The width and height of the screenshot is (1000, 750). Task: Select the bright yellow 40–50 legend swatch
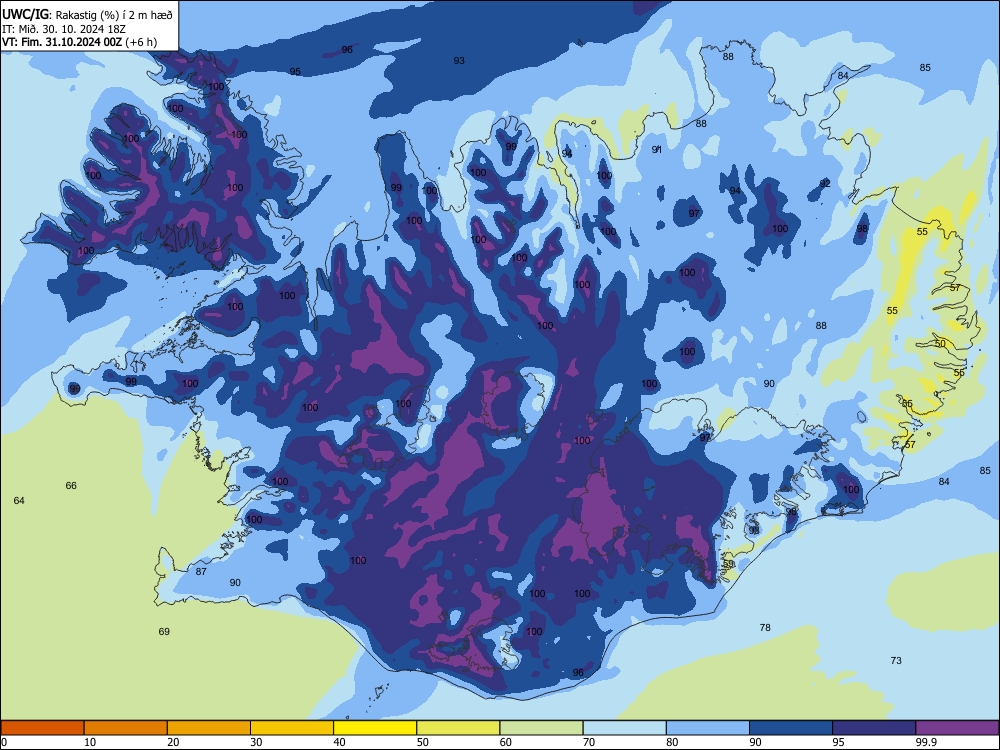[x=375, y=728]
